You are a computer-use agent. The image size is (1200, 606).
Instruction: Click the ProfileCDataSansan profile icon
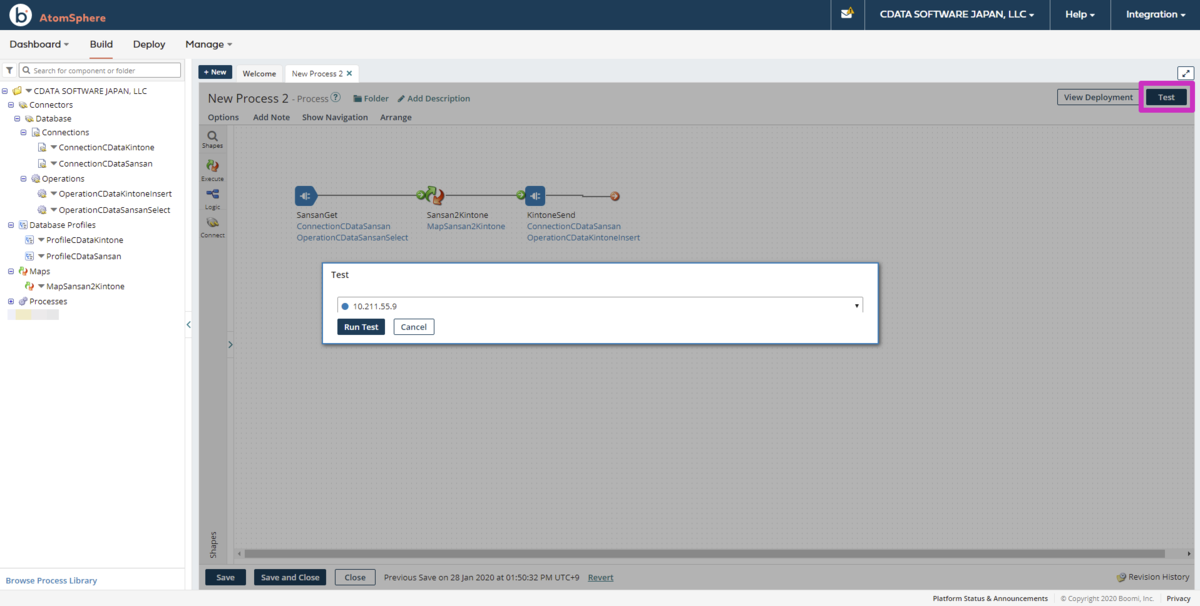tap(30, 256)
